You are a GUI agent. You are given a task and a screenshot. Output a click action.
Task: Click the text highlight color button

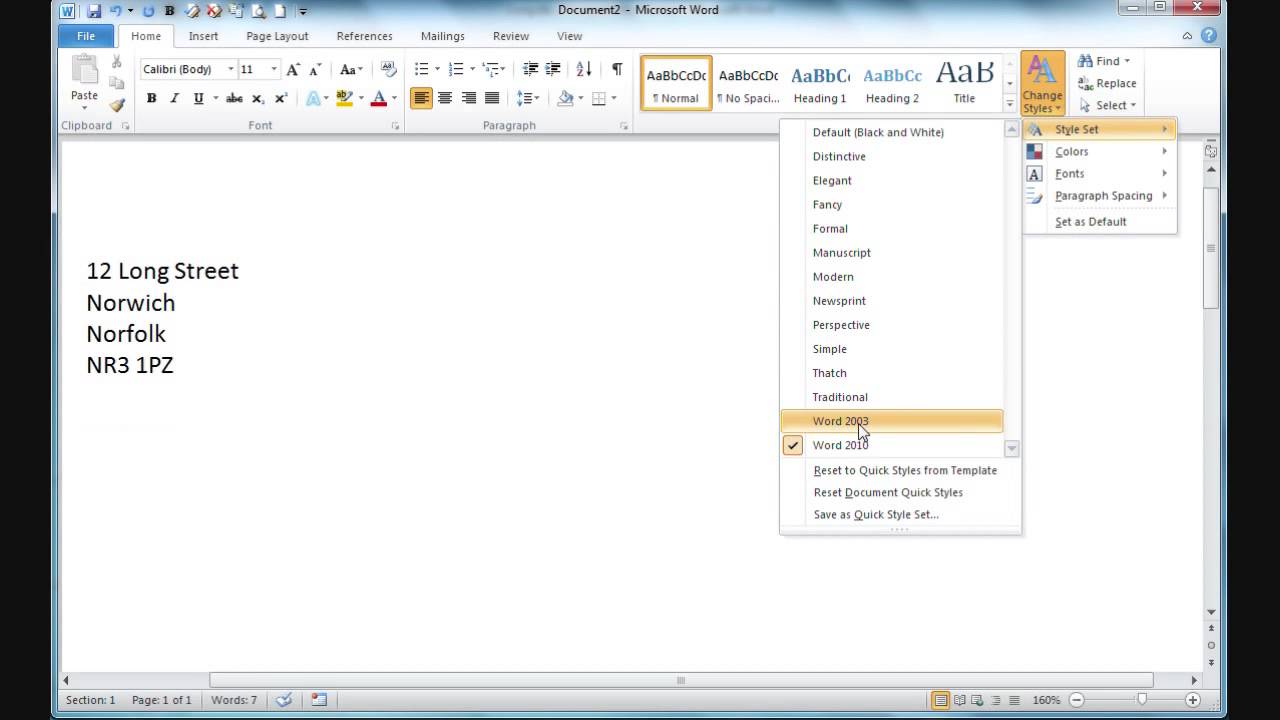pyautogui.click(x=344, y=98)
